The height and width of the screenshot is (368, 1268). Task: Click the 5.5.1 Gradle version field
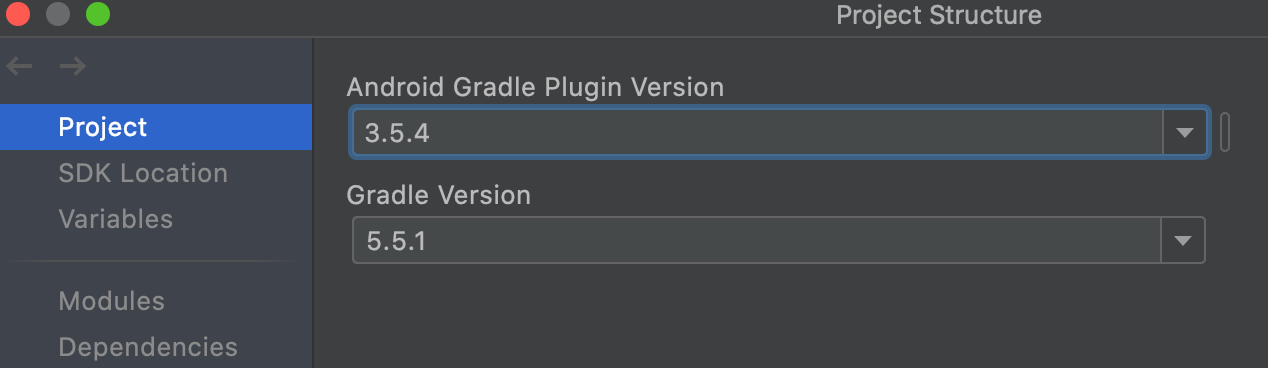(x=758, y=241)
